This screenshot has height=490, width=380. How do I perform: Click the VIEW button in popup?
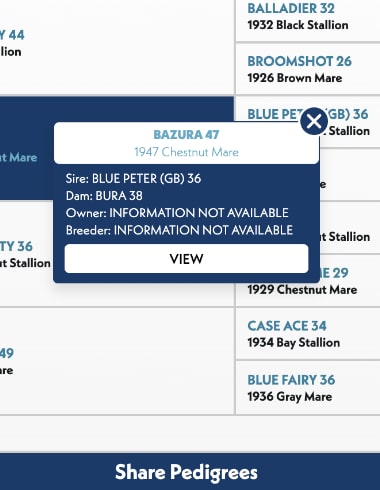pyautogui.click(x=186, y=259)
